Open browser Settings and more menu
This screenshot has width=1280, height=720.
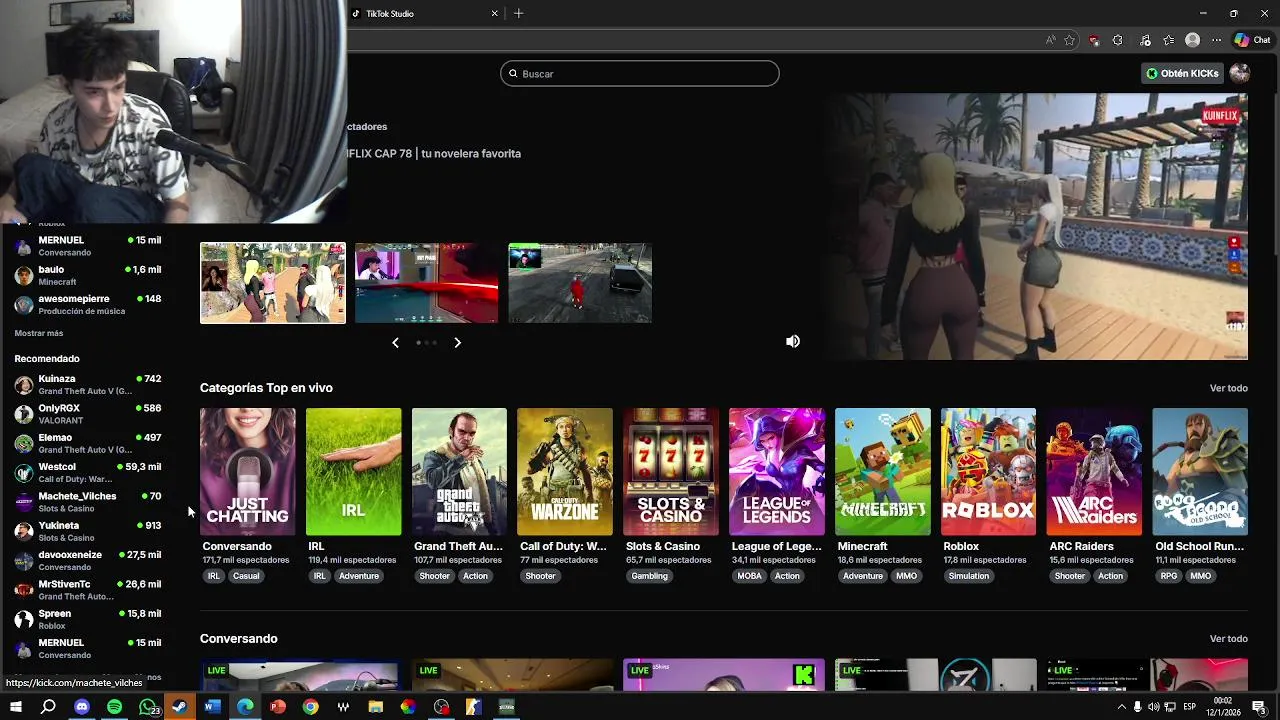[1216, 40]
